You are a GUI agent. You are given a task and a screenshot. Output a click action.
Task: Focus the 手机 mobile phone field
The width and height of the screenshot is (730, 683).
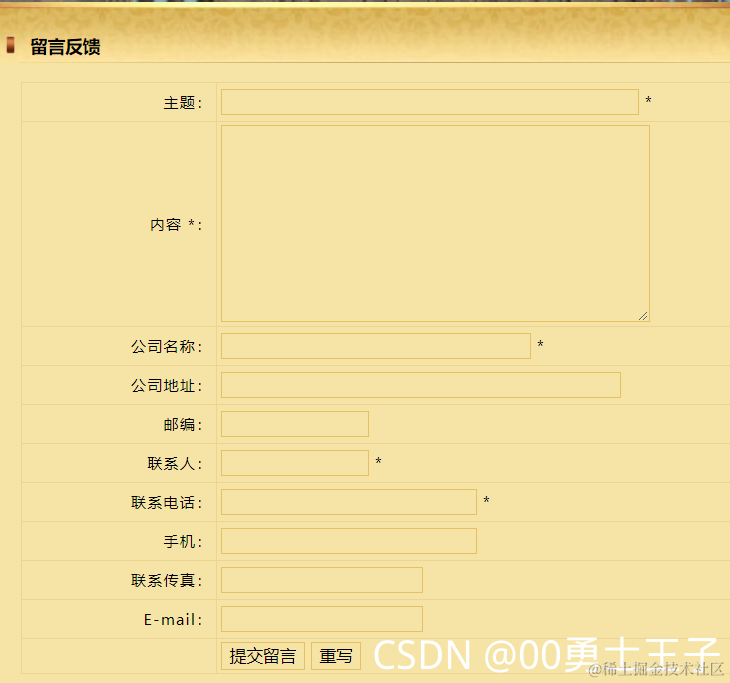[x=348, y=541]
